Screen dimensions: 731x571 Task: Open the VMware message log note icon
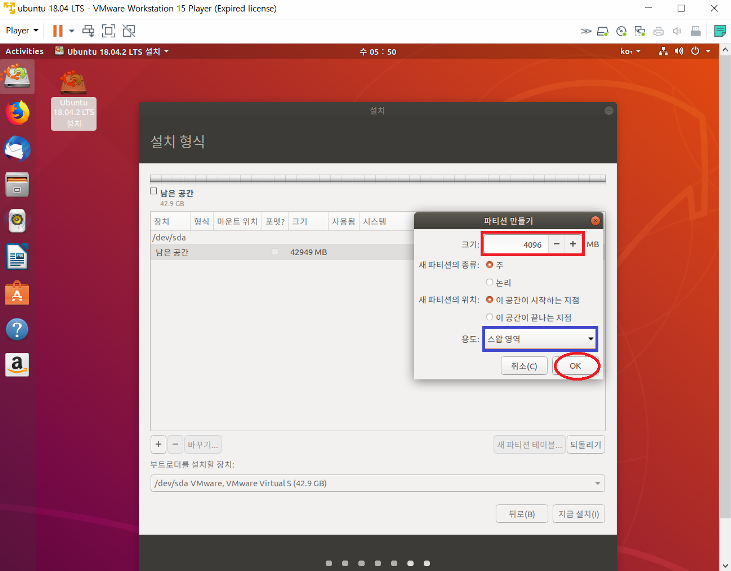tap(720, 31)
